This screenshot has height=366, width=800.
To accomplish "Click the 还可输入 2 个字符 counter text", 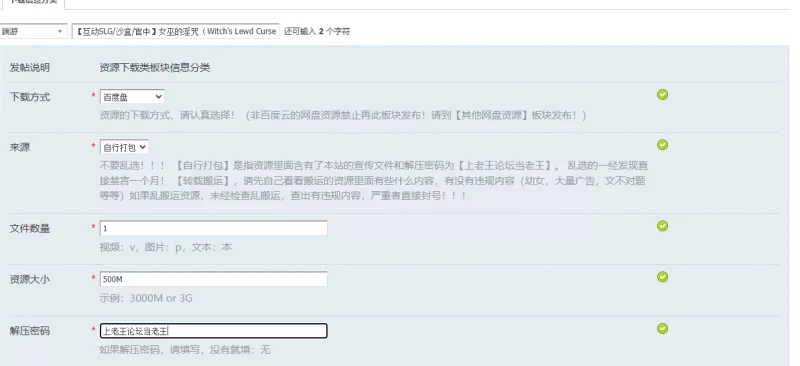I will click(317, 31).
